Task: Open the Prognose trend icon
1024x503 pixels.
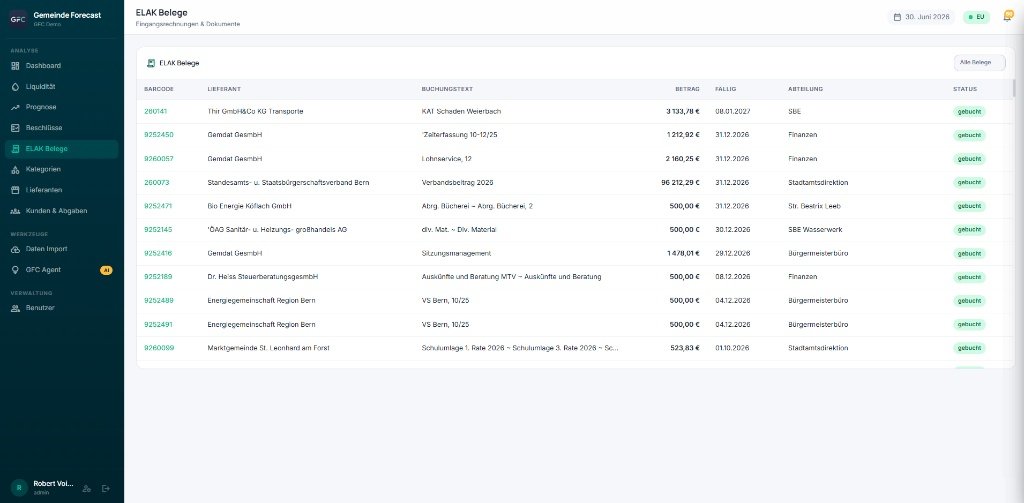Action: point(16,107)
